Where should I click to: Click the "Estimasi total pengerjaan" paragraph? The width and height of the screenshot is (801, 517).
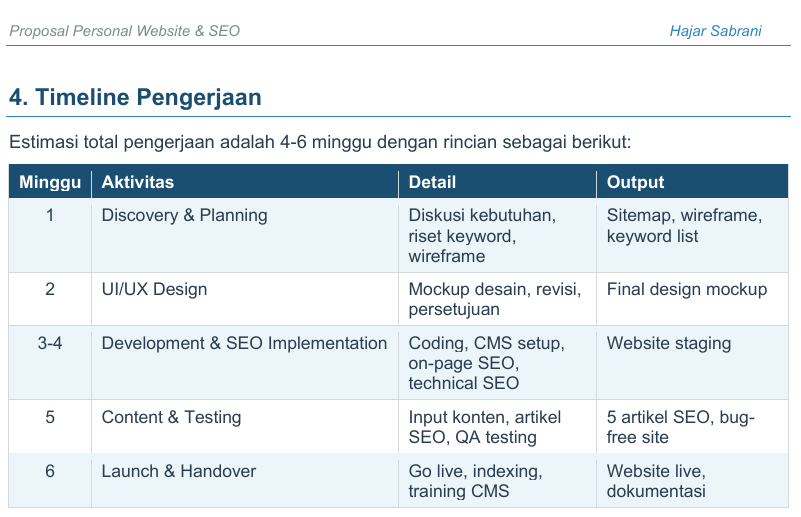pos(320,142)
